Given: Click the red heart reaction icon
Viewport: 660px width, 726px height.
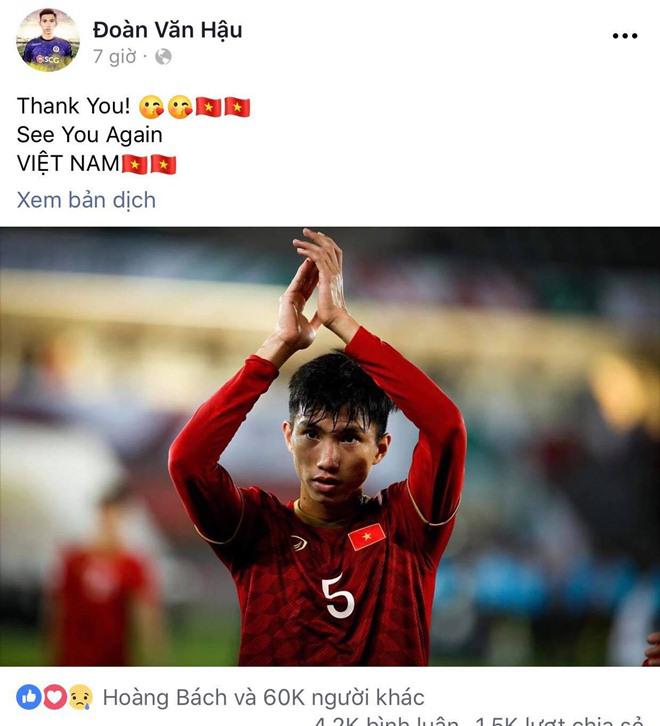Looking at the screenshot, I should click(x=55, y=697).
